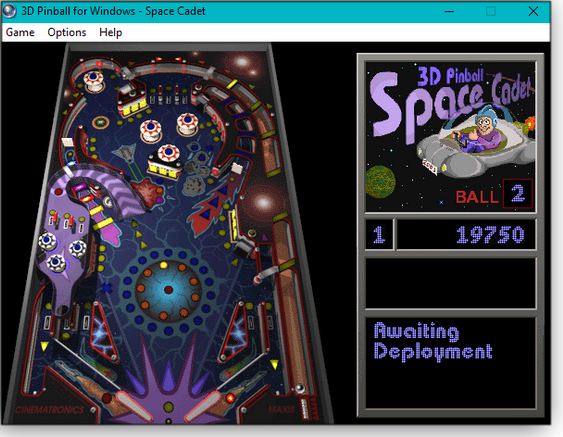Click the maximize button in title bar

click(x=491, y=11)
